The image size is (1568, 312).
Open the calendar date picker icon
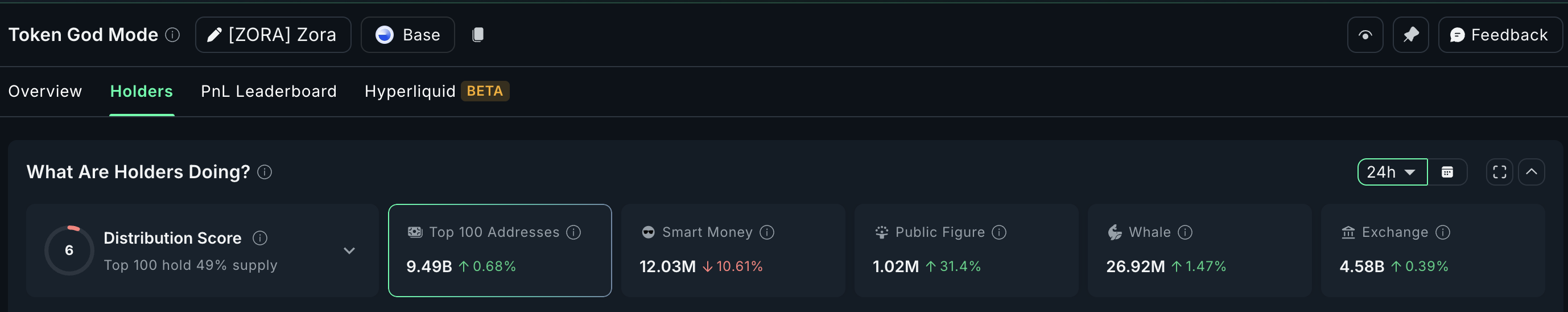(x=1447, y=172)
